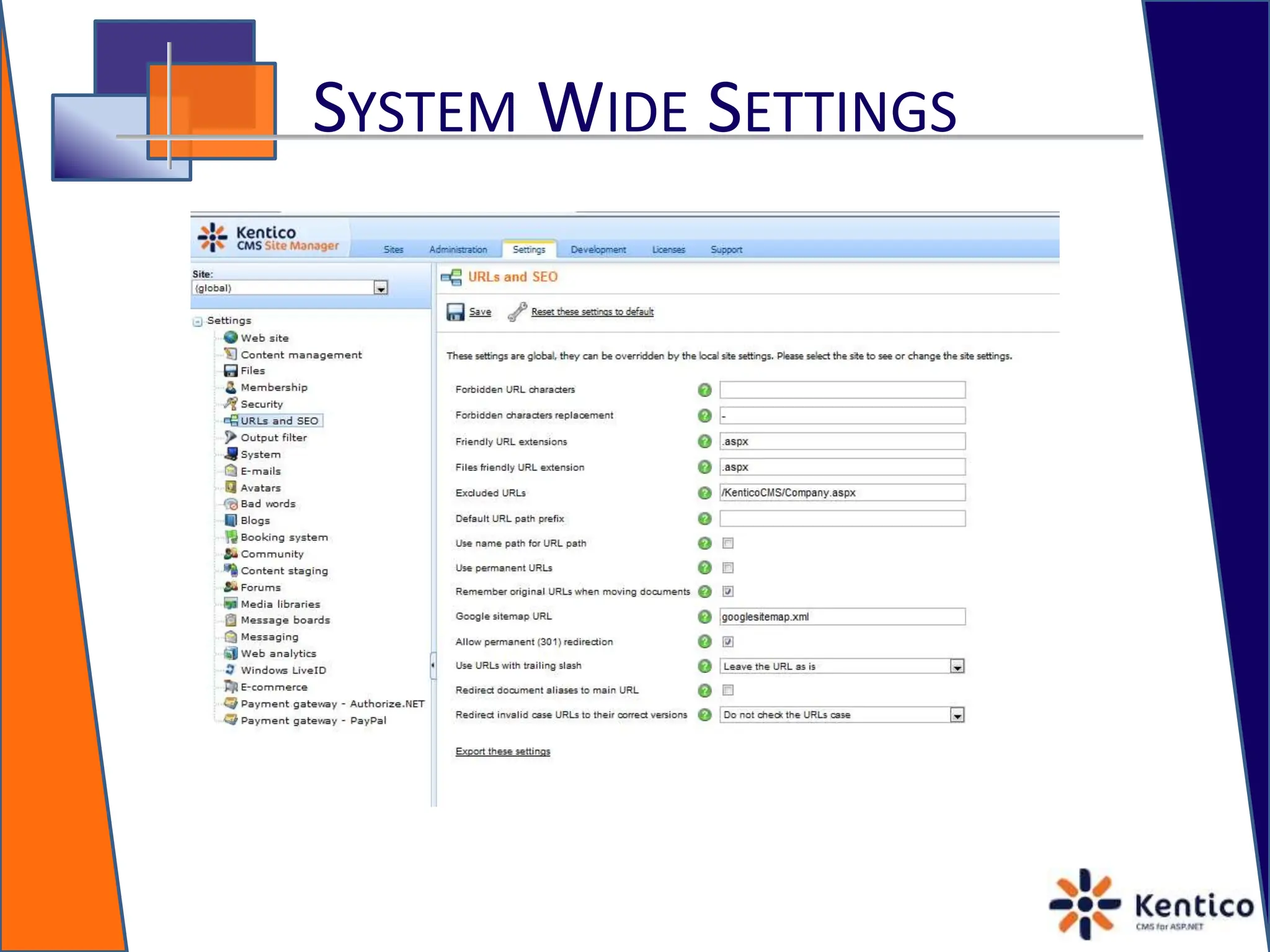Open Messaging settings in tree

(x=269, y=637)
